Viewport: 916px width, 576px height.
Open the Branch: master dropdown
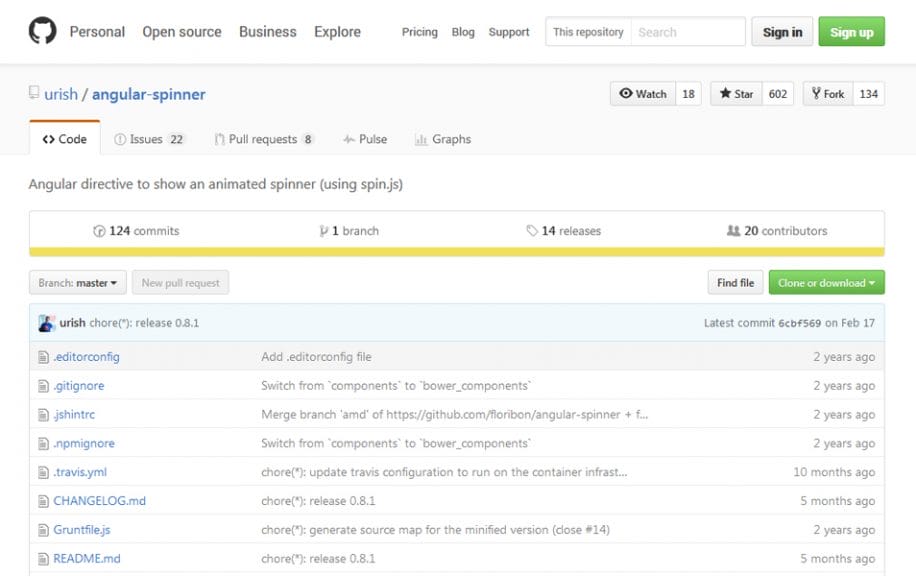click(77, 282)
